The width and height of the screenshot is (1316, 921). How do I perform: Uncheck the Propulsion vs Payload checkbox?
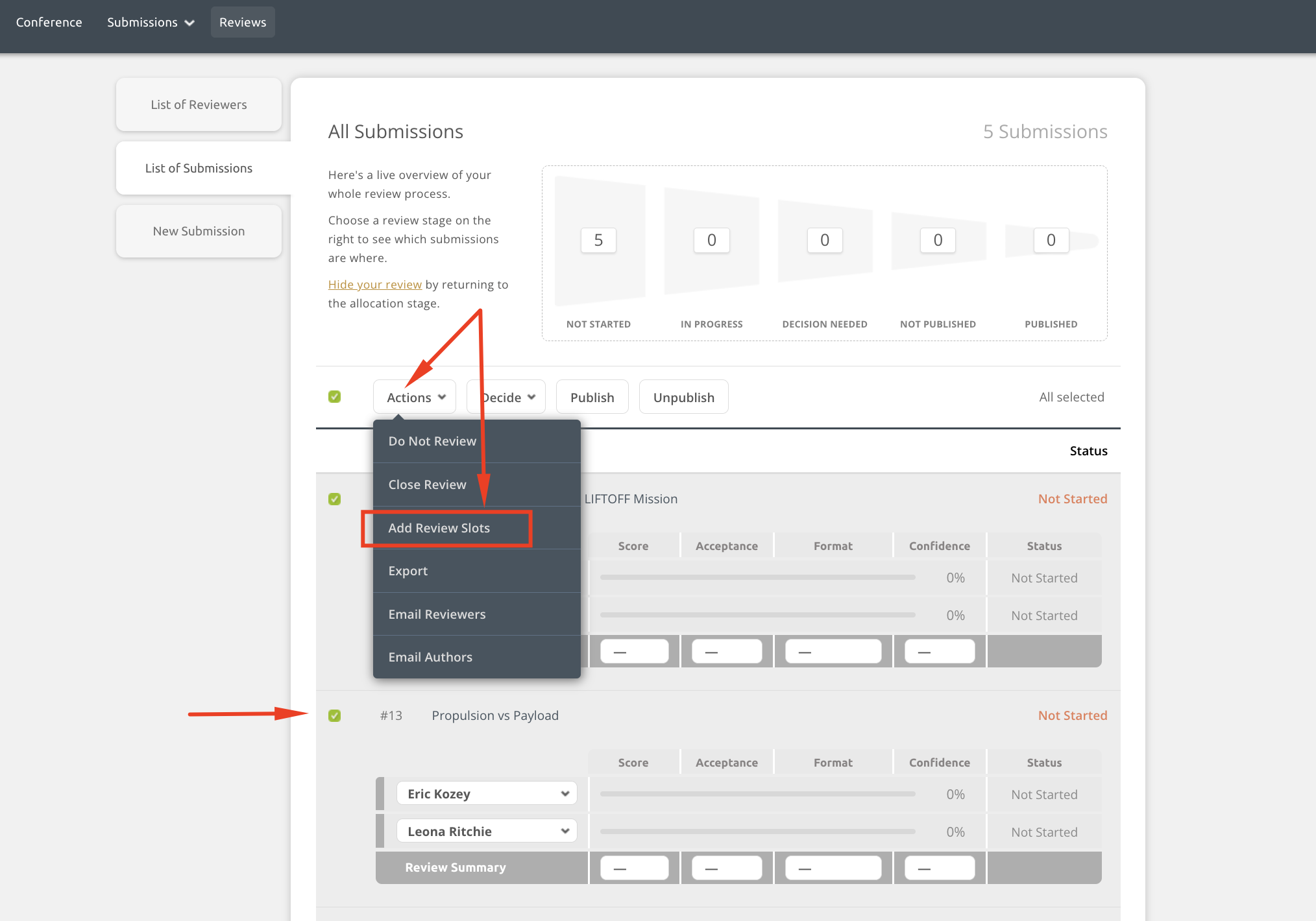click(335, 715)
